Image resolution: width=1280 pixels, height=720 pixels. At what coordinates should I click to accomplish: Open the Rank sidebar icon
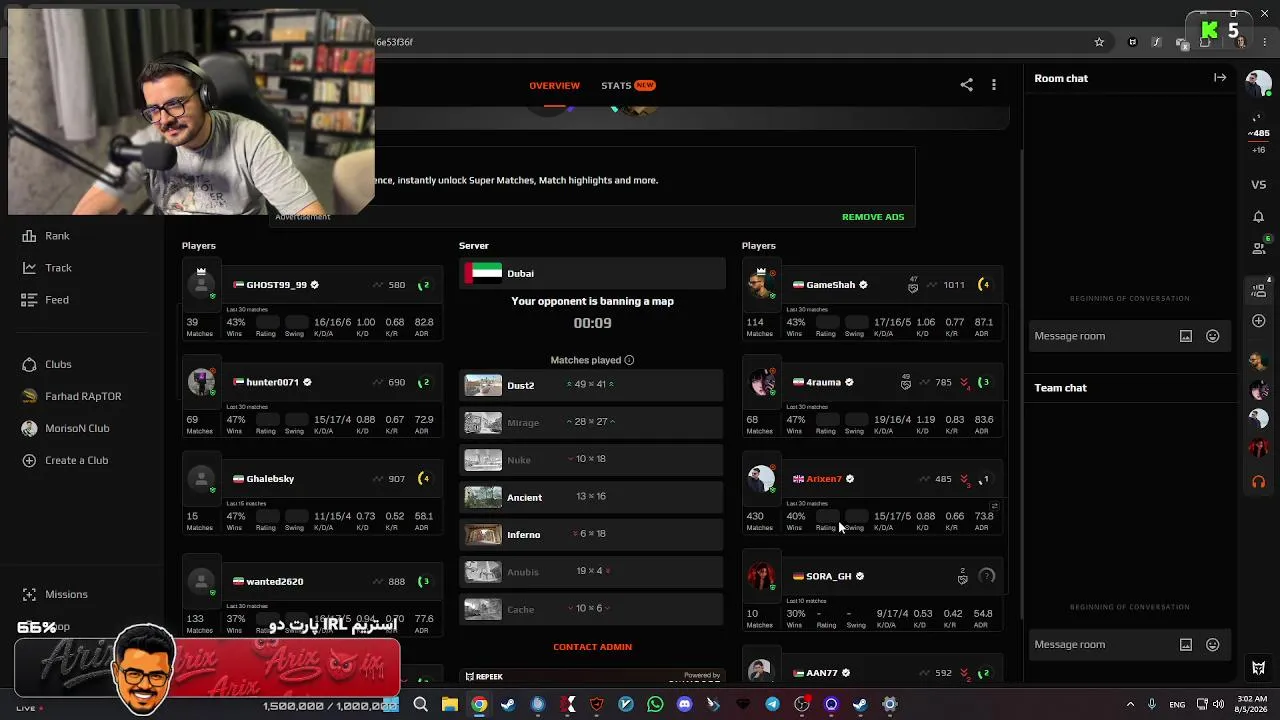29,236
